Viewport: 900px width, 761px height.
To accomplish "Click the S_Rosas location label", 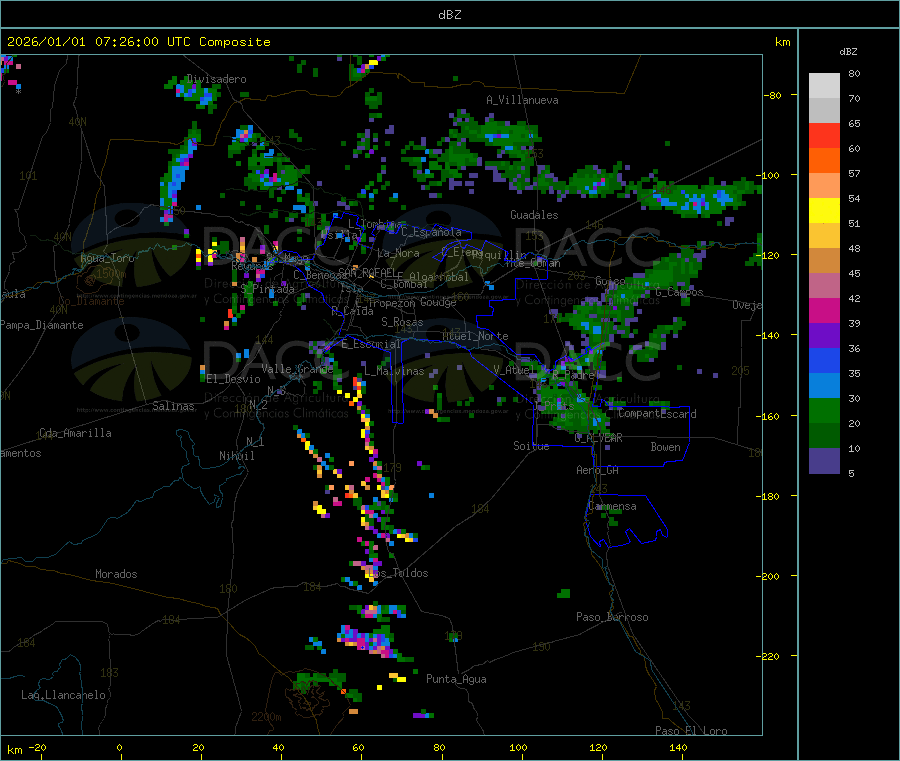I will tap(402, 322).
